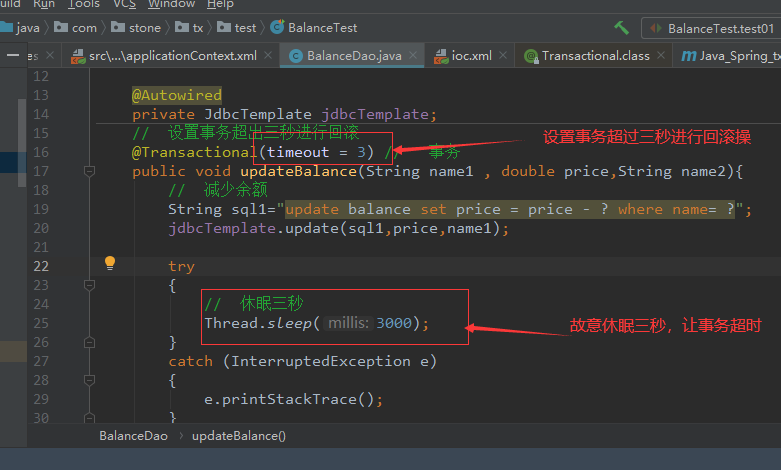
Task: Click the e.printStackTrace() statement
Action: tap(293, 399)
